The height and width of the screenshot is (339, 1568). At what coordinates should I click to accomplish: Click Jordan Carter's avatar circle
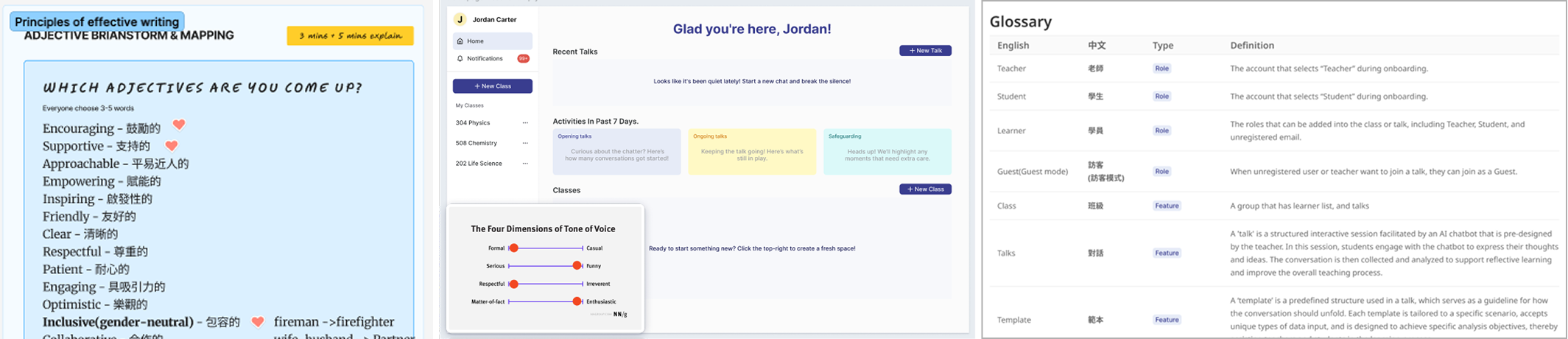click(x=460, y=20)
